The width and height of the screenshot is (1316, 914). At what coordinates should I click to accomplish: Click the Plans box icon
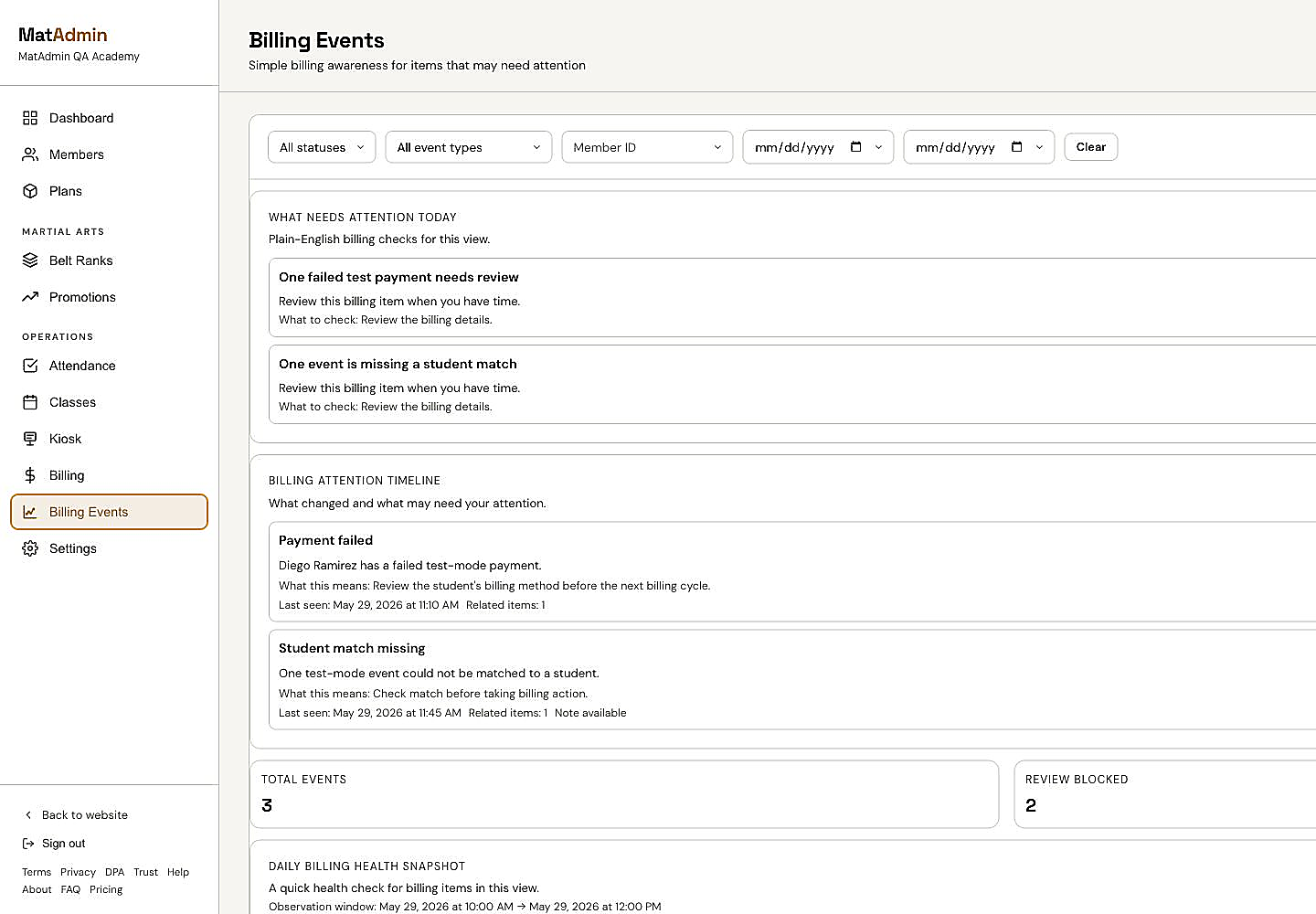click(x=30, y=191)
